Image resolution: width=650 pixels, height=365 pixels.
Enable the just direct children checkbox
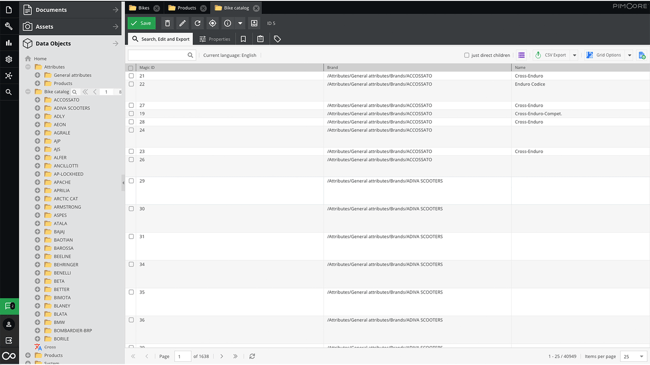467,55
